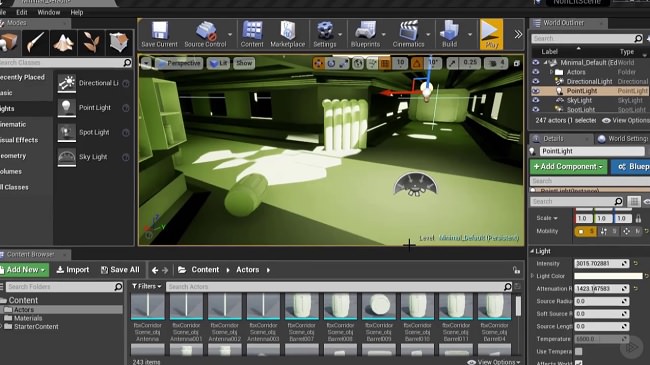Maximize or restore the viewport
Image resolution: width=650 pixels, height=365 pixels.
point(517,63)
